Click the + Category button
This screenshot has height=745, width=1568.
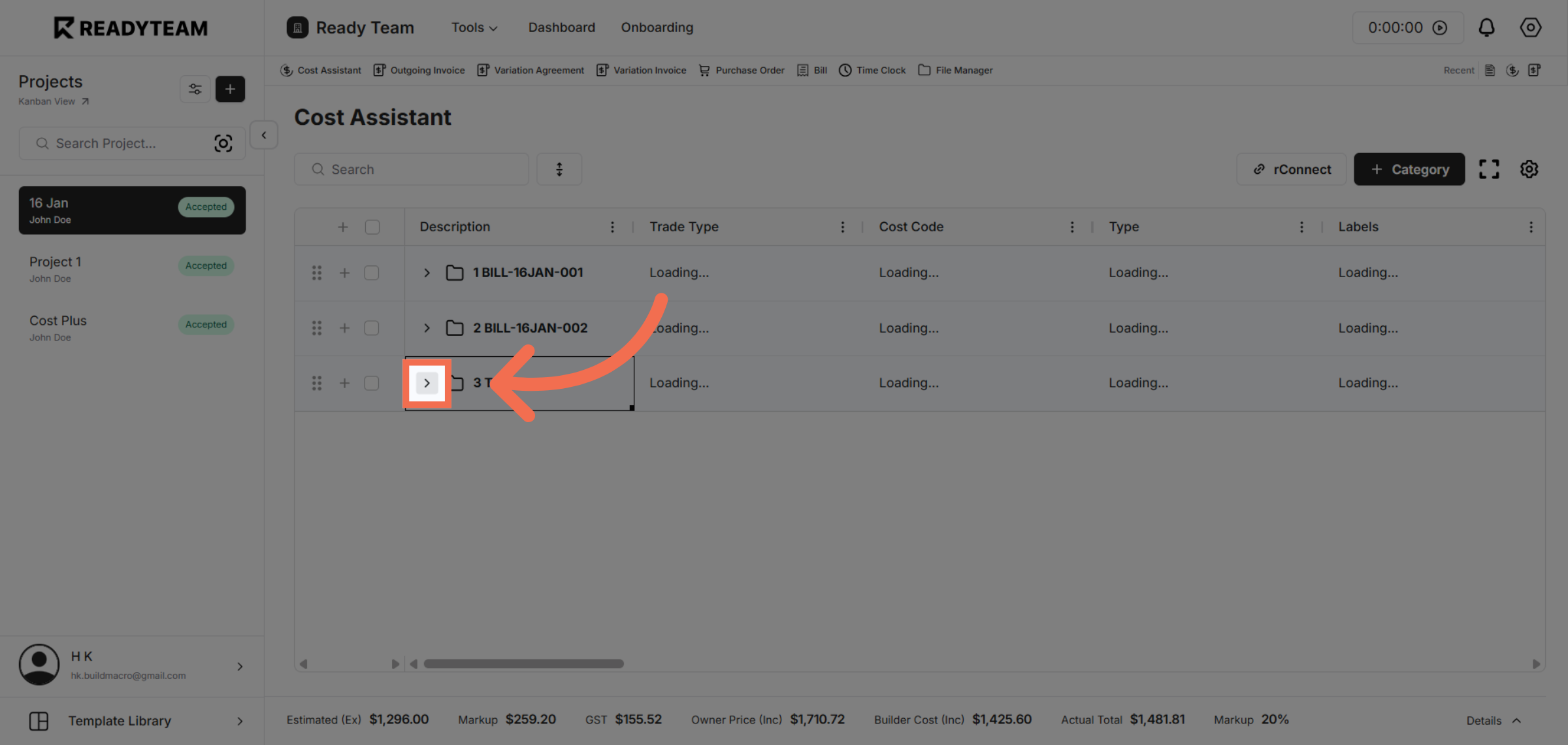click(x=1409, y=169)
